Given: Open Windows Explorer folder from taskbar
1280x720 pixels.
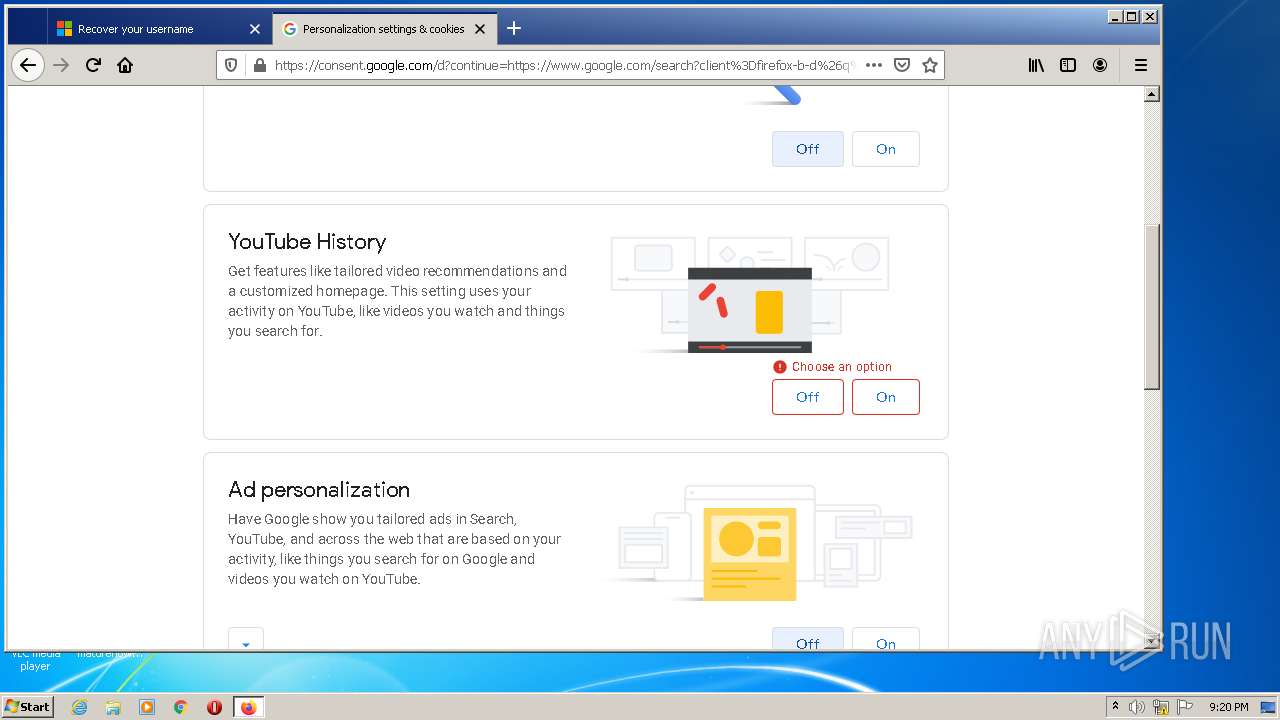Looking at the screenshot, I should 113,707.
